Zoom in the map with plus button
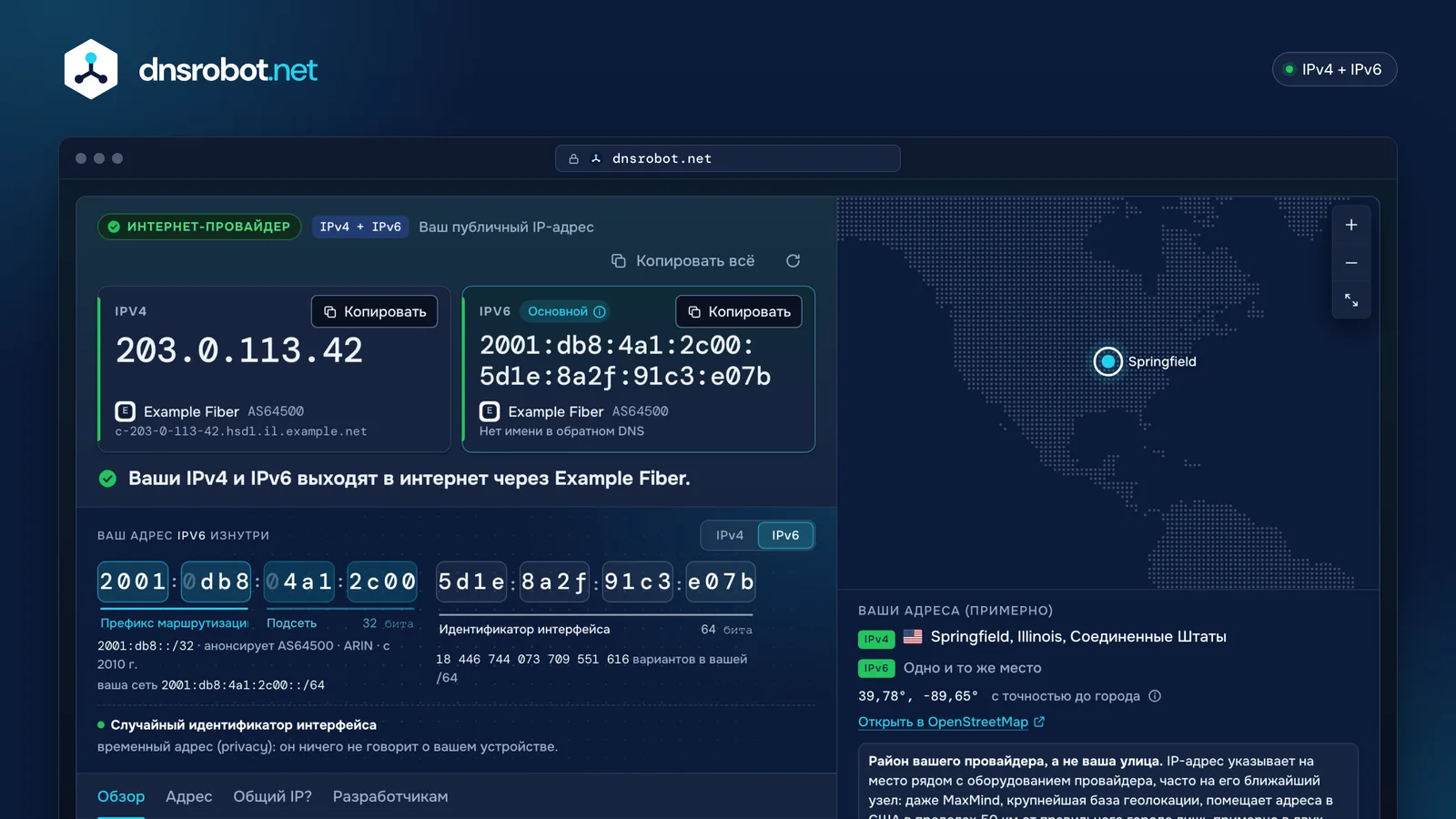 tap(1351, 225)
